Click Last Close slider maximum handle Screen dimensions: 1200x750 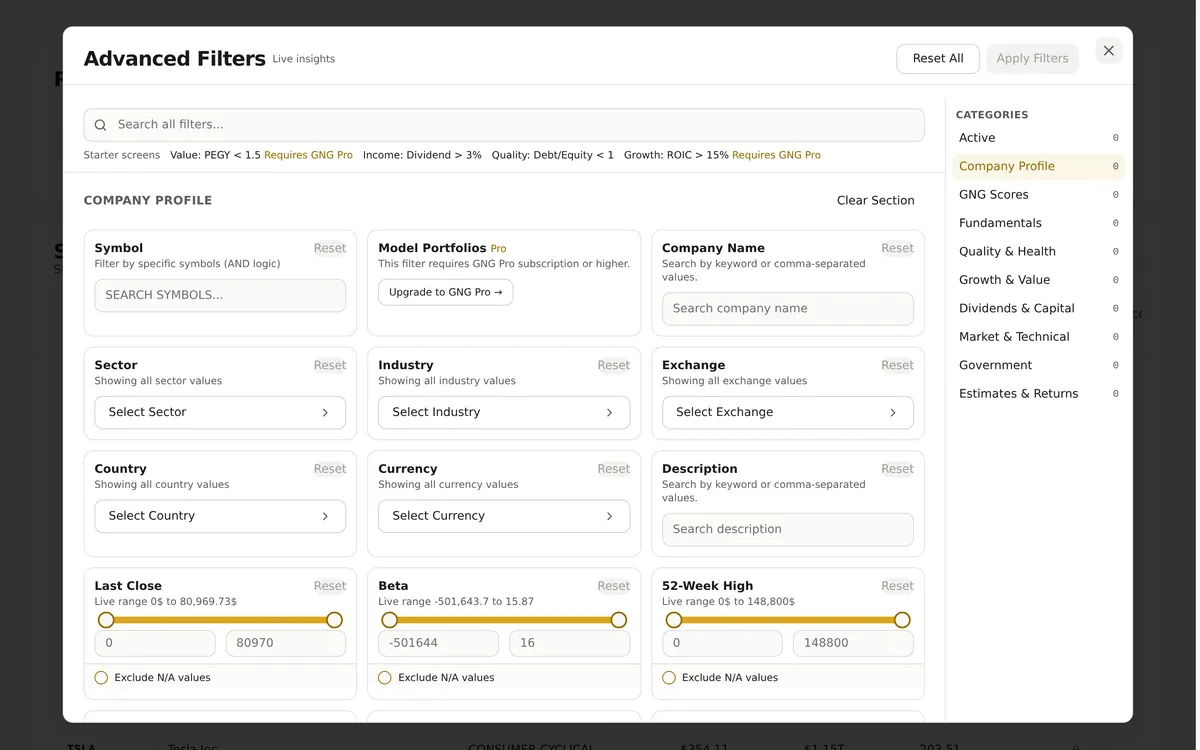[335, 620]
